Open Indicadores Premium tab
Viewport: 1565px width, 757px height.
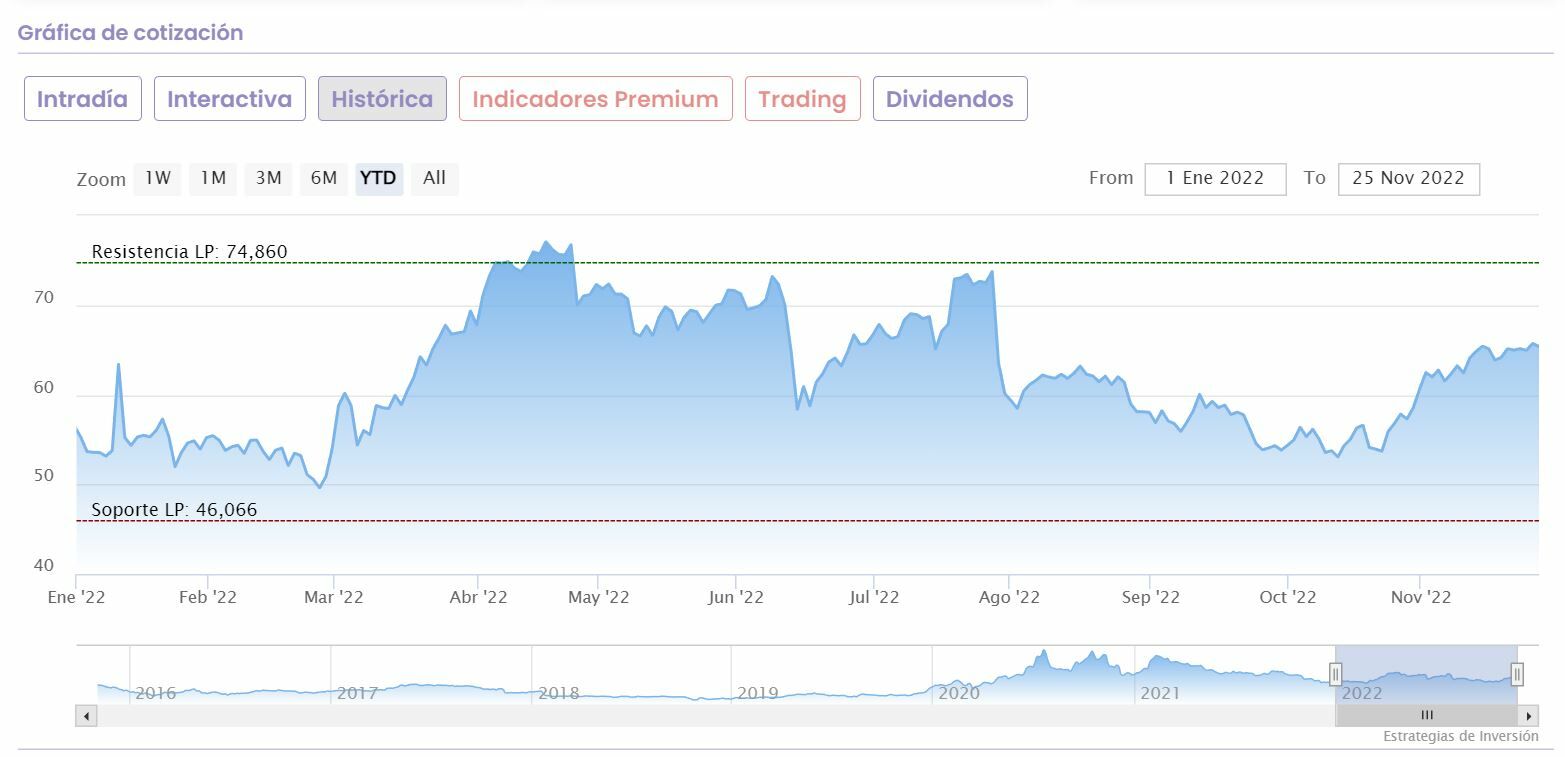click(595, 99)
